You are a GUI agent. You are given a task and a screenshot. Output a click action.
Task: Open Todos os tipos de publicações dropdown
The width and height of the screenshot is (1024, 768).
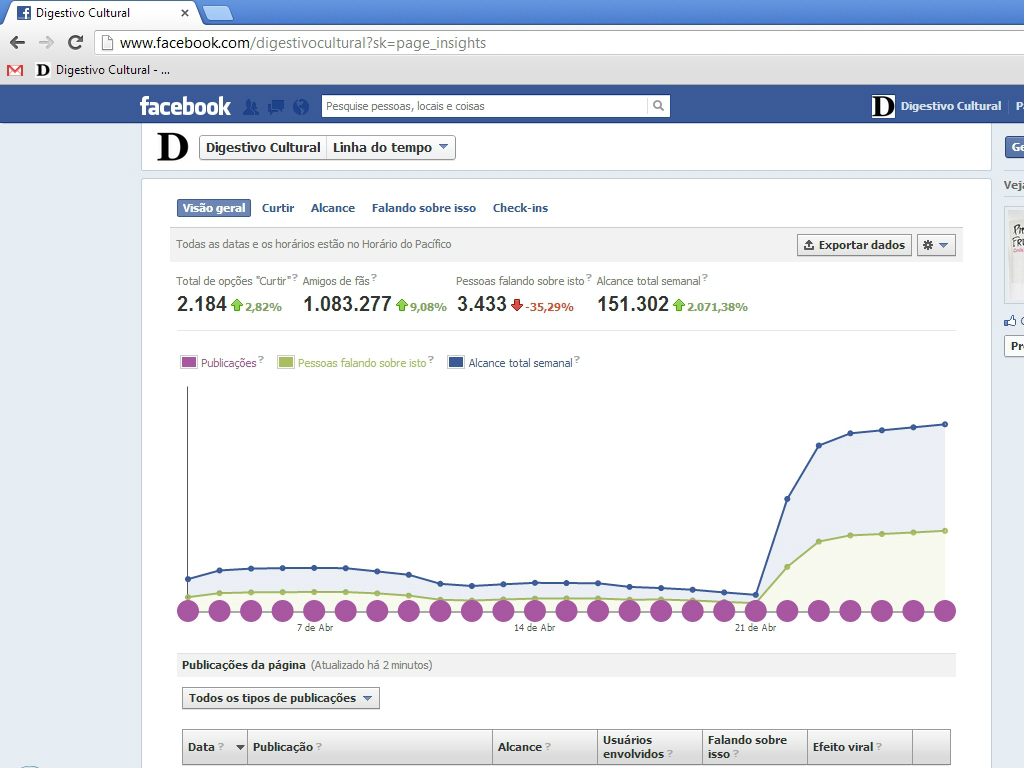[x=281, y=698]
